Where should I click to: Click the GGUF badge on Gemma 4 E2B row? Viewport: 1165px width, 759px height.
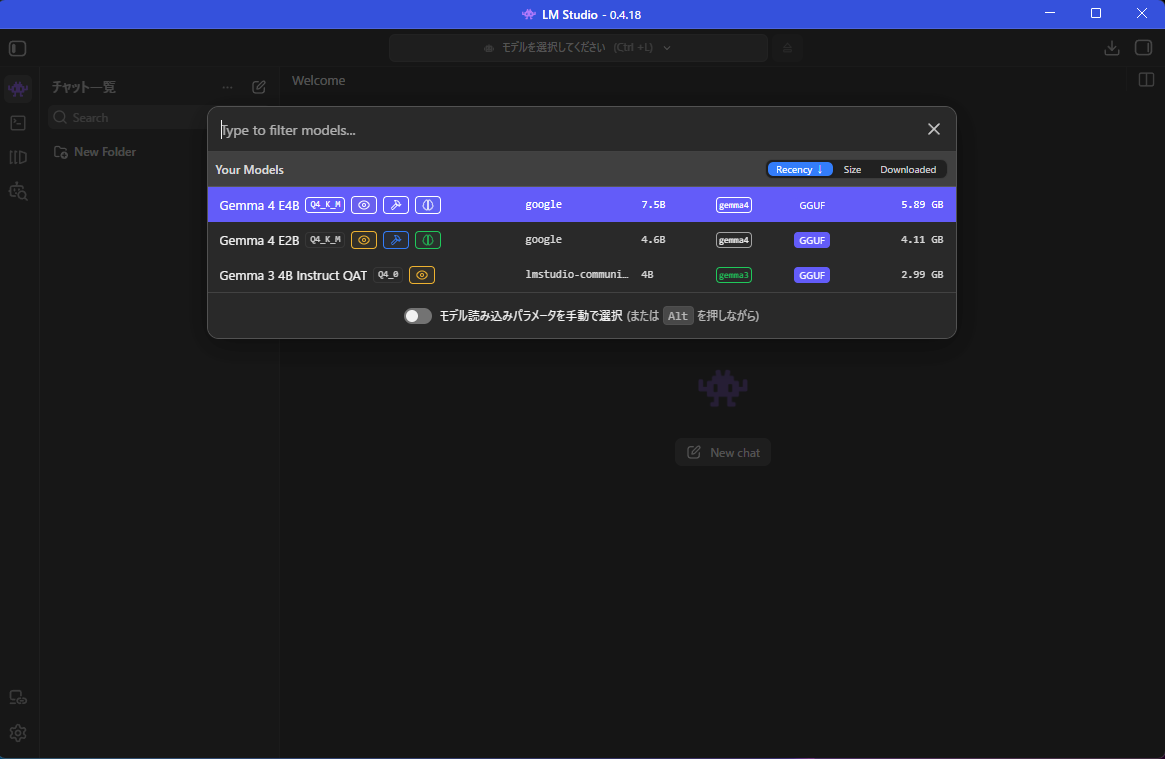tap(811, 240)
